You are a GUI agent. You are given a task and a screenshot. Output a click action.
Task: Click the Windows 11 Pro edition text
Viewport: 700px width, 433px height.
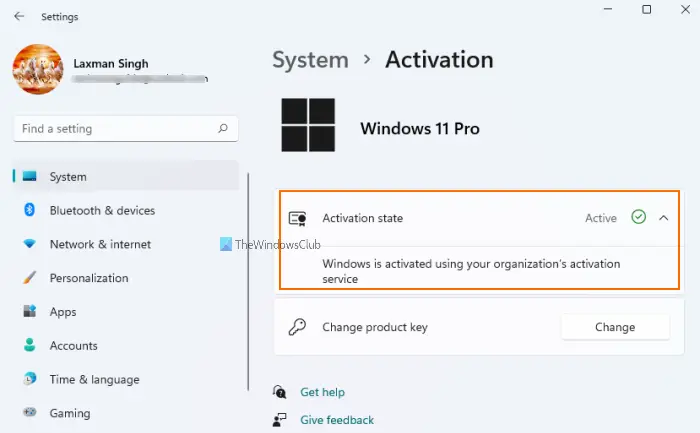420,129
